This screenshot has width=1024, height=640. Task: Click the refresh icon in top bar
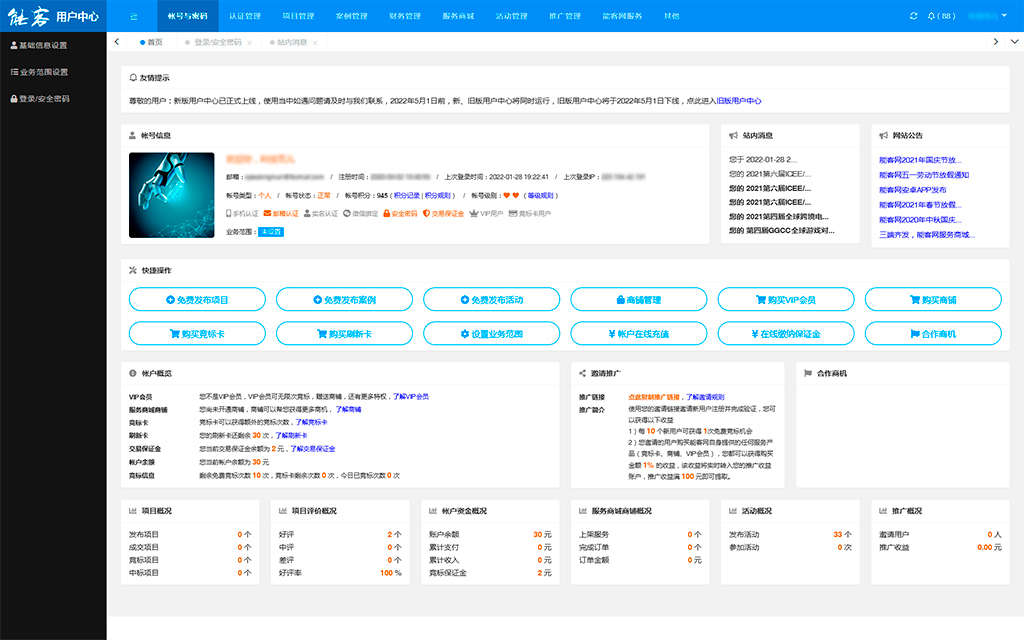point(913,16)
